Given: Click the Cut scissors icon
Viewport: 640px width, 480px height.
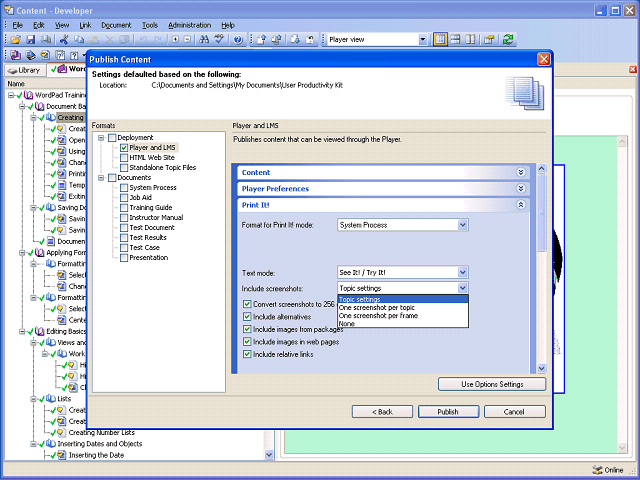Looking at the screenshot, I should (64, 40).
